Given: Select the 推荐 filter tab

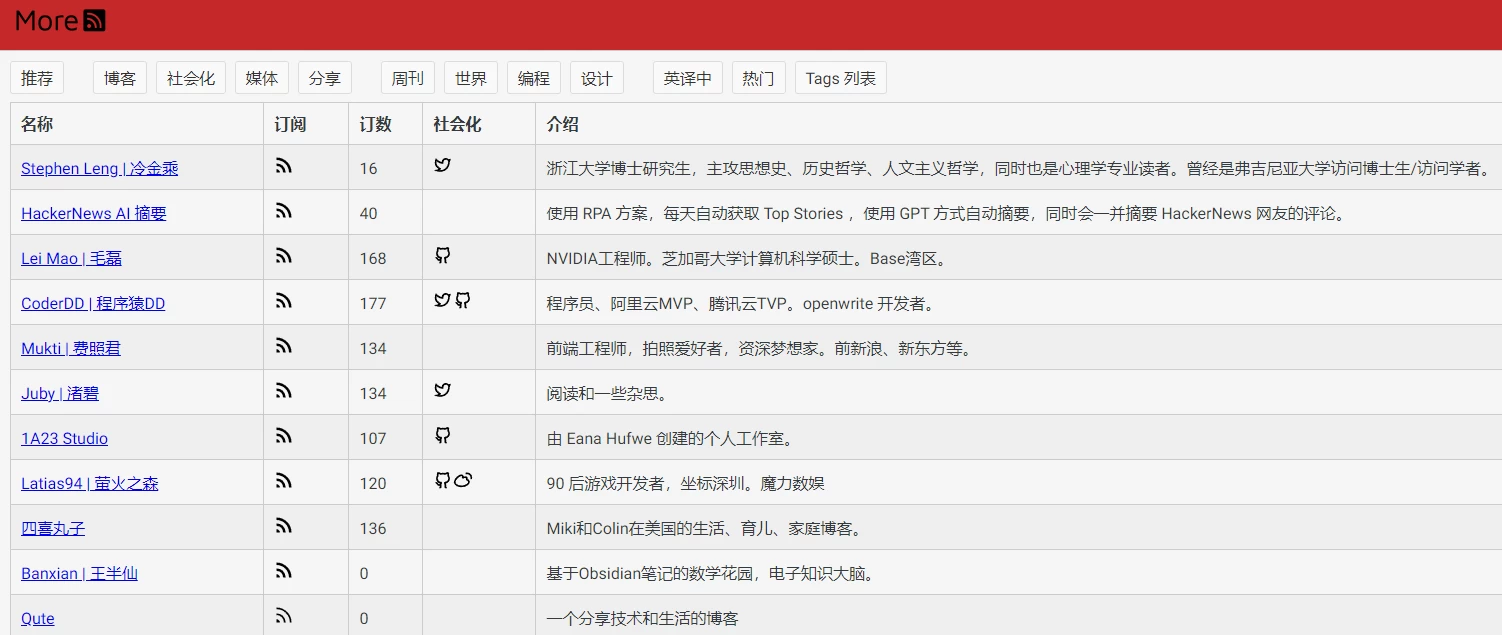Looking at the screenshot, I should 37,78.
